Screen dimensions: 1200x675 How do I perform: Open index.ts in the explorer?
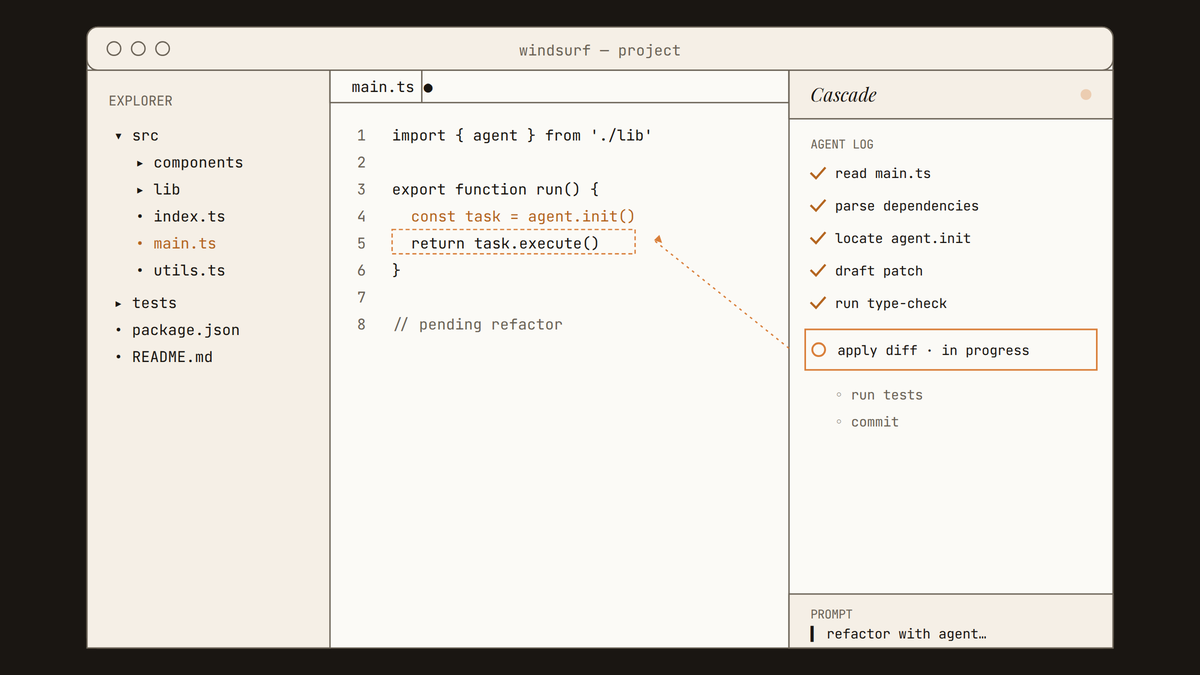189,217
